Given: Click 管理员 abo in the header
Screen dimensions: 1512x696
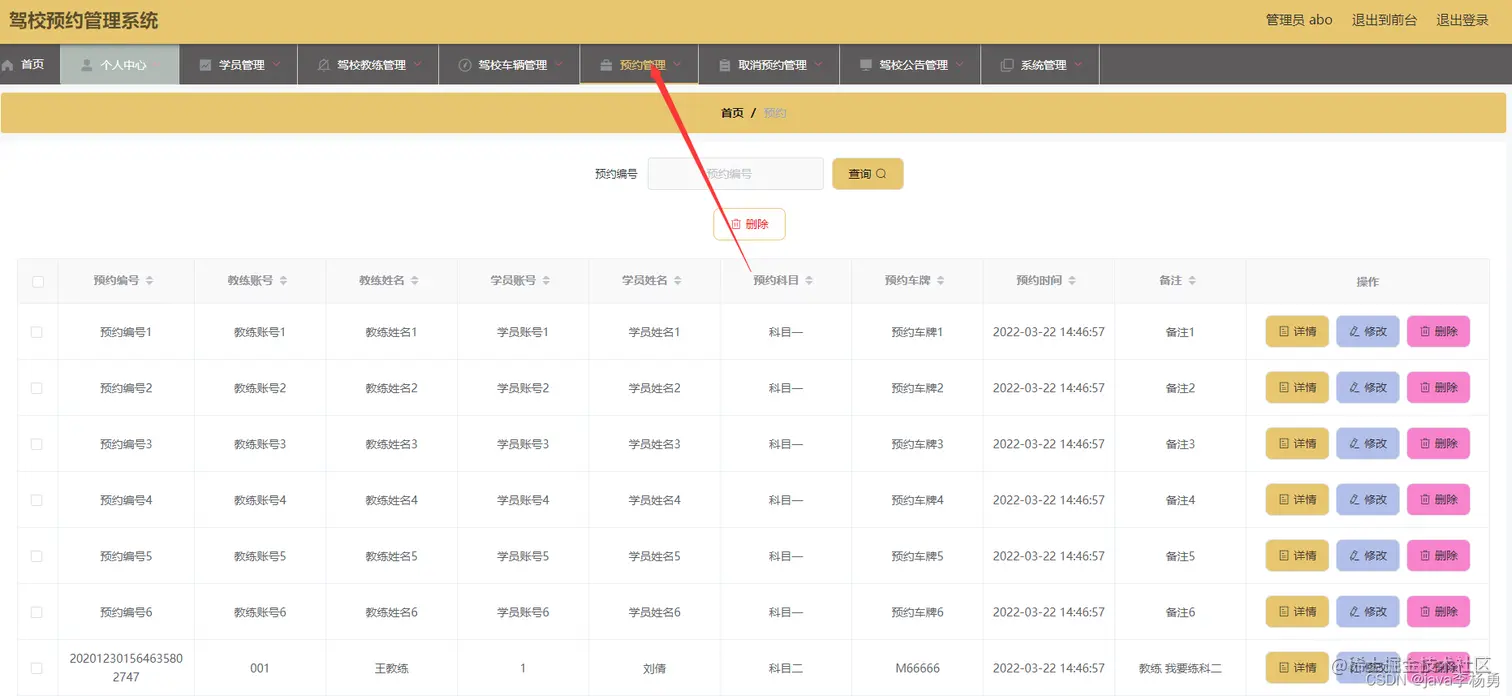Looking at the screenshot, I should (1299, 20).
